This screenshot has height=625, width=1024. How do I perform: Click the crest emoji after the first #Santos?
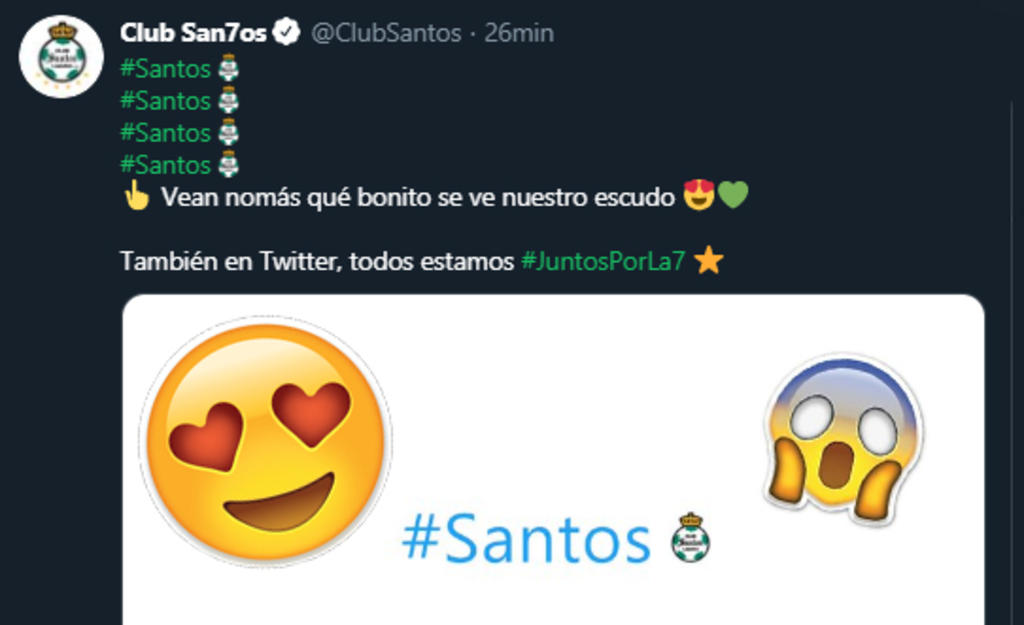(228, 69)
